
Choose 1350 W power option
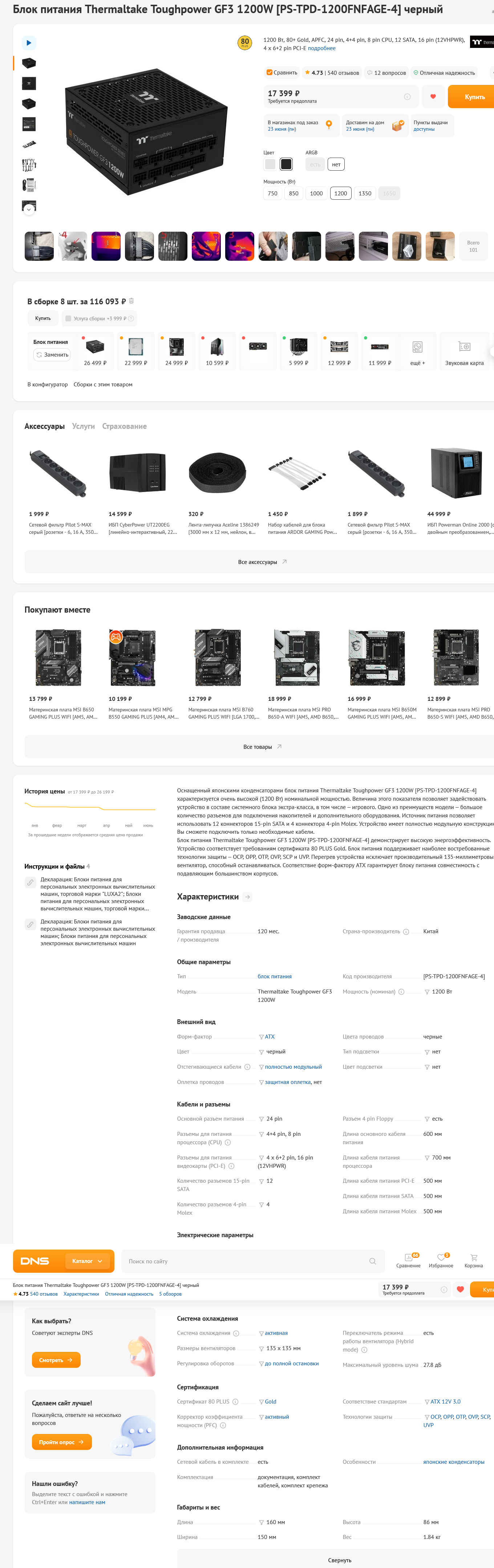coord(365,194)
